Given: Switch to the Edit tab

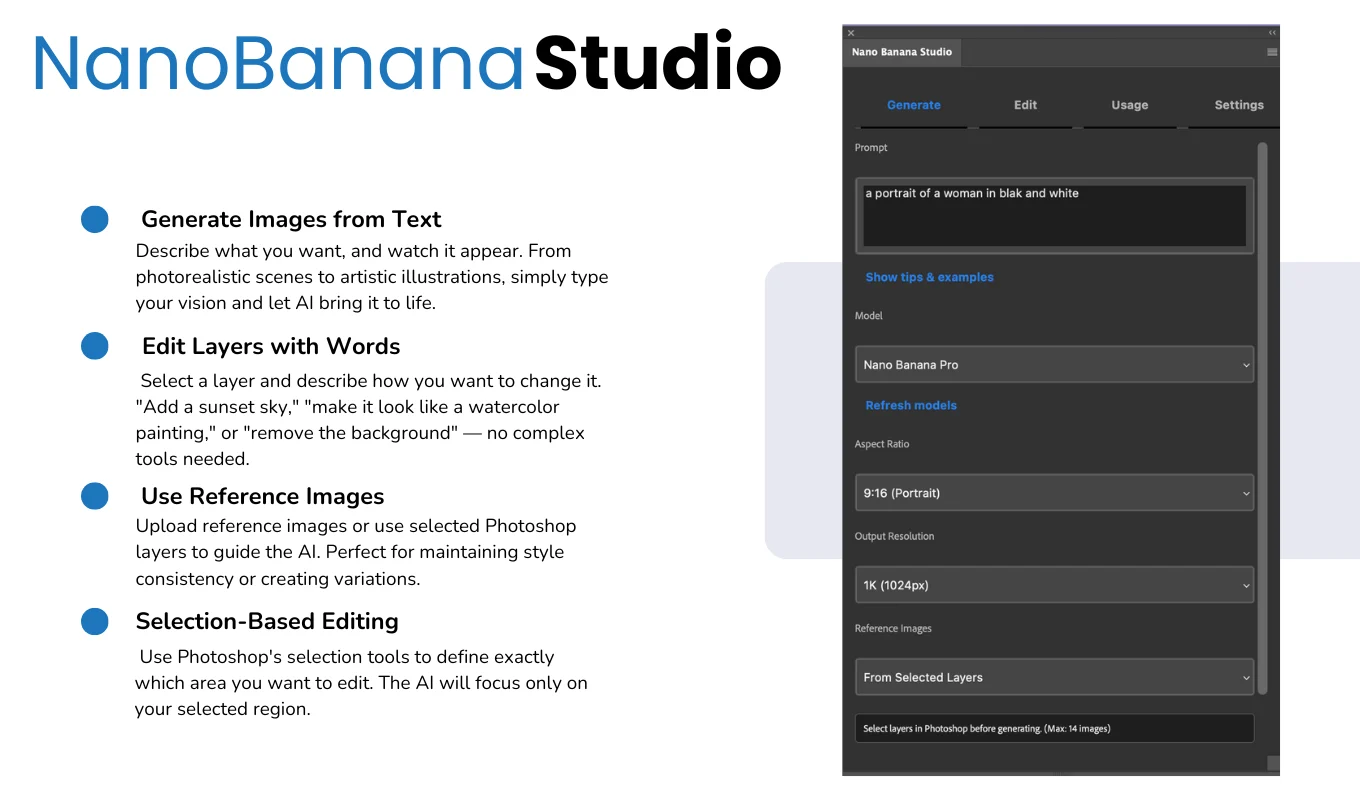Looking at the screenshot, I should (1026, 105).
